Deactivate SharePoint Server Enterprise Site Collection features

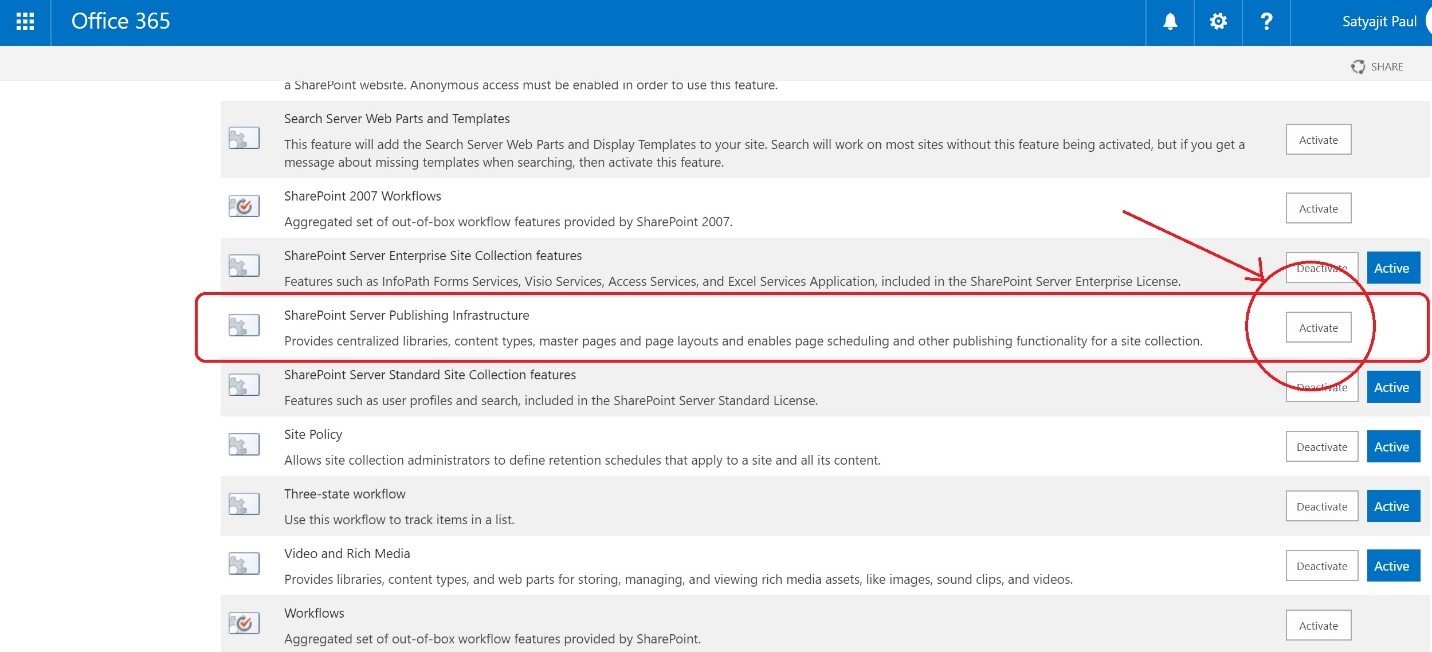(x=1322, y=268)
